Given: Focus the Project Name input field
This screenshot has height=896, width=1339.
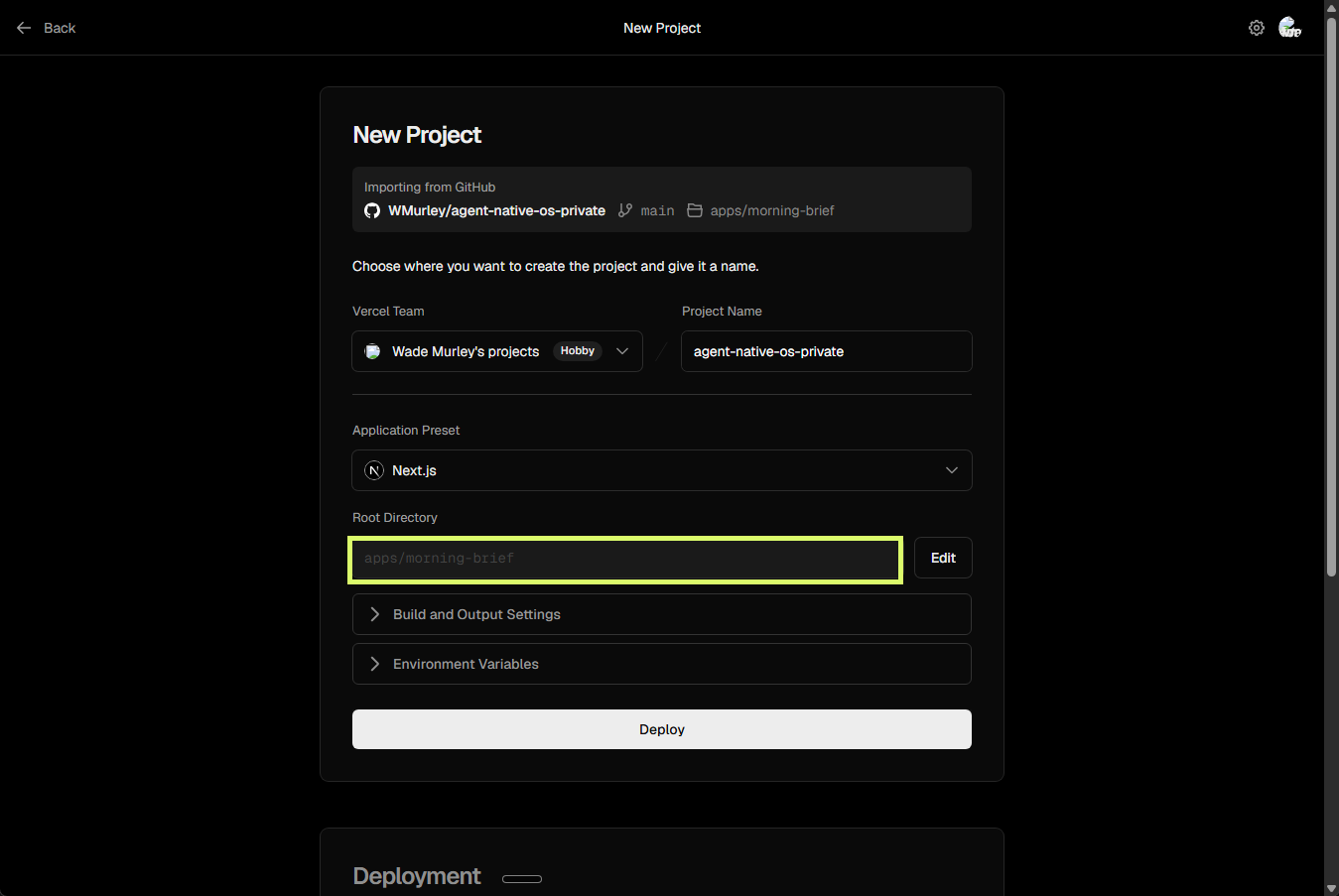Looking at the screenshot, I should click(x=827, y=351).
